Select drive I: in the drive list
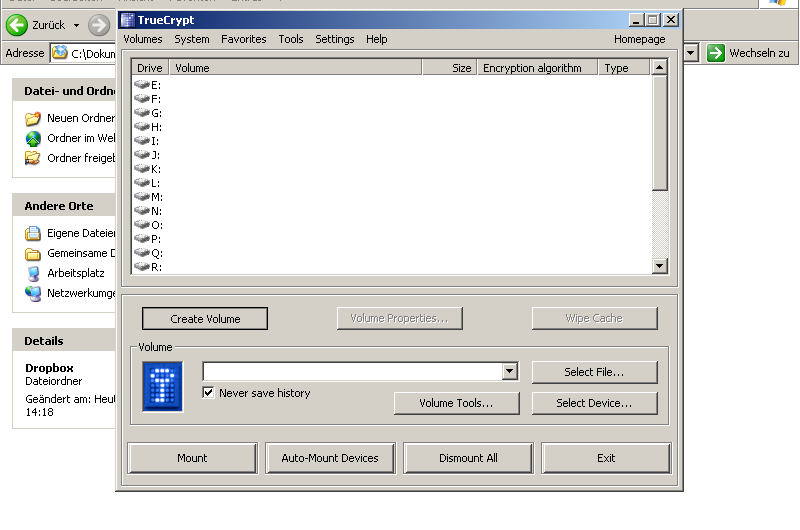This screenshot has height=530, width=800. pyautogui.click(x=148, y=141)
